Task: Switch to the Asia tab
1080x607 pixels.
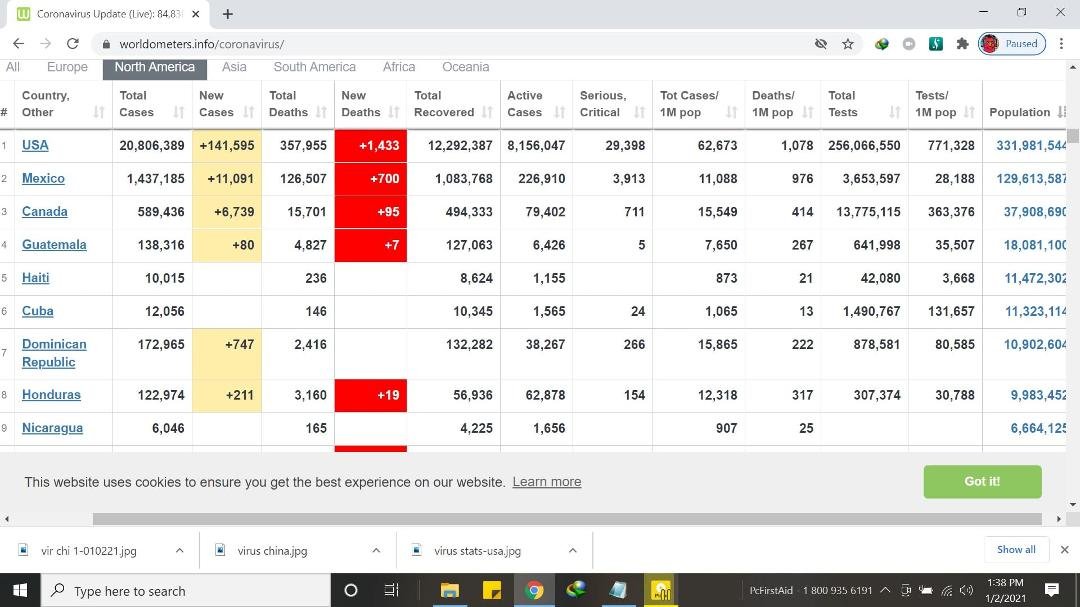Action: (234, 67)
